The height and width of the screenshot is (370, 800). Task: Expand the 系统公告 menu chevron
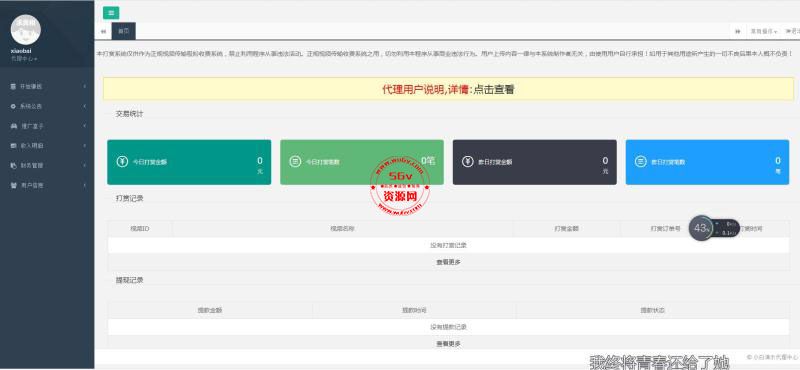click(x=85, y=106)
